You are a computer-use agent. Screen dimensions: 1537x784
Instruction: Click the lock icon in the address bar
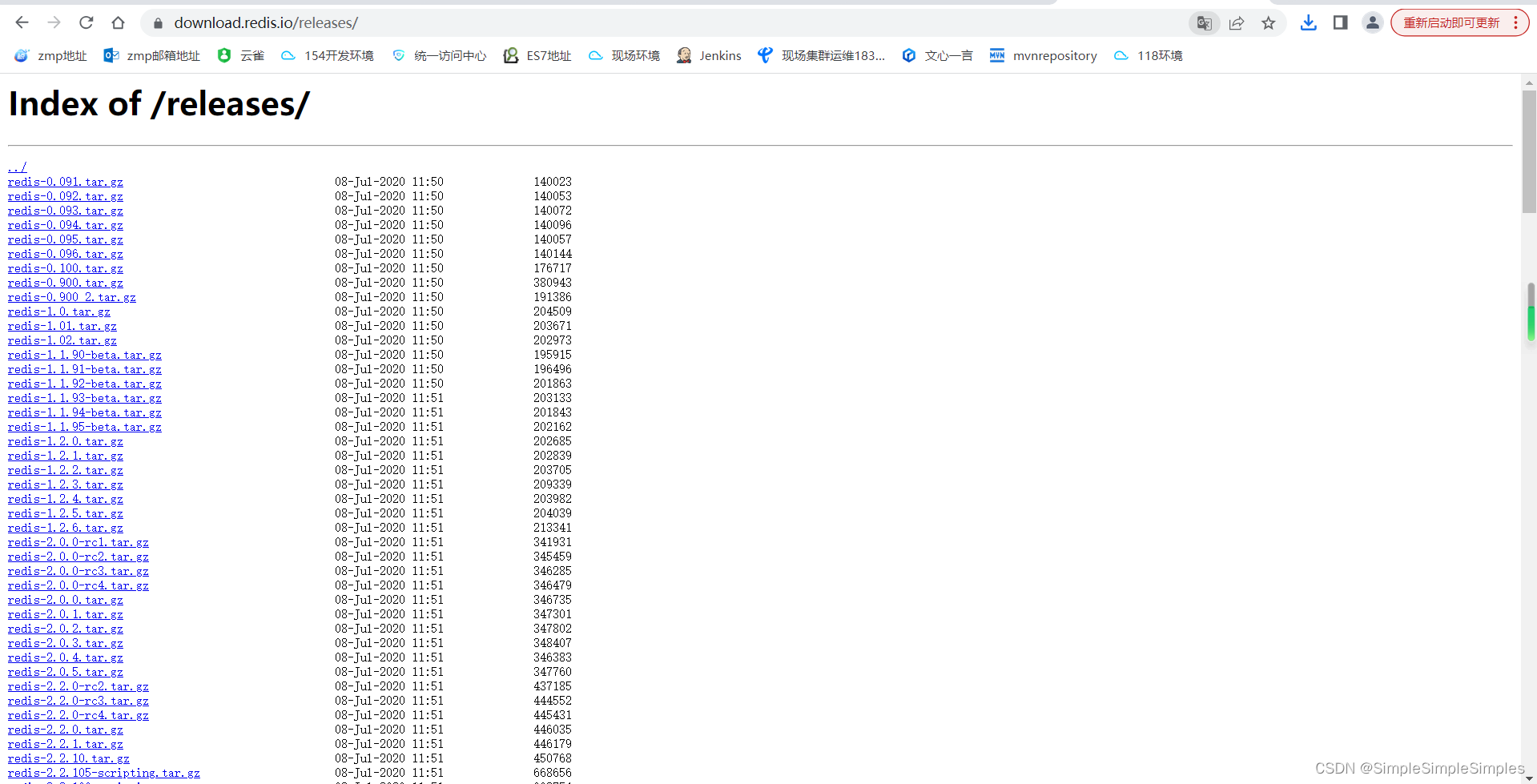point(158,23)
